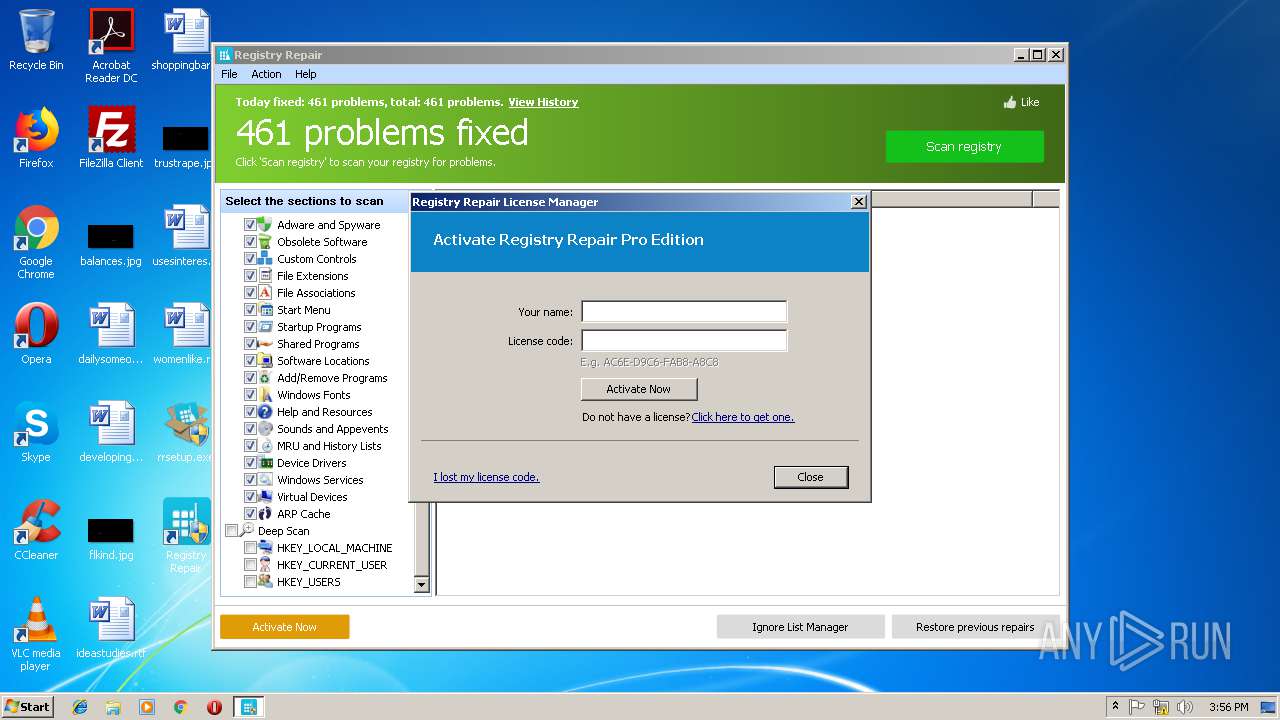Viewport: 1280px width, 720px height.
Task: Click the Adware and Spyware section icon
Action: click(265, 225)
